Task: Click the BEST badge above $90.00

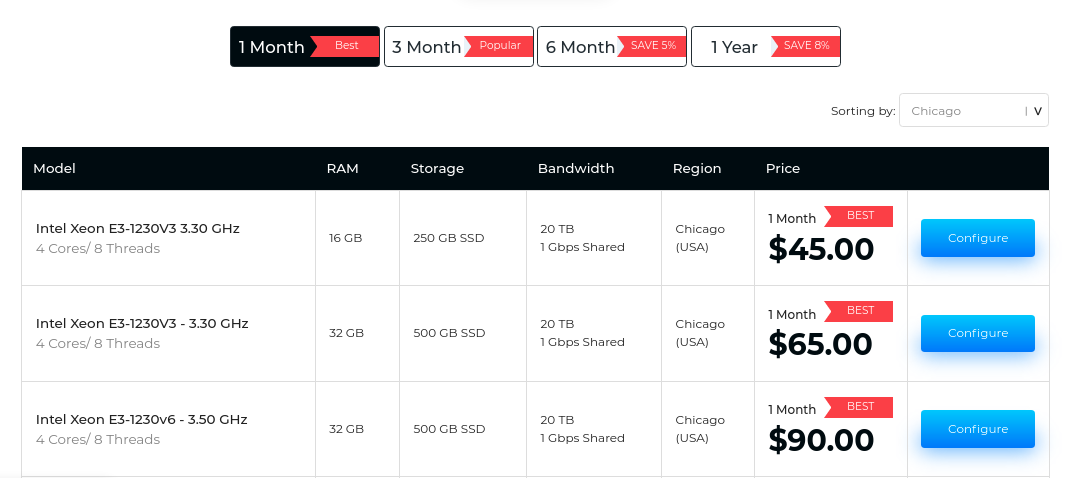Action: coord(859,407)
